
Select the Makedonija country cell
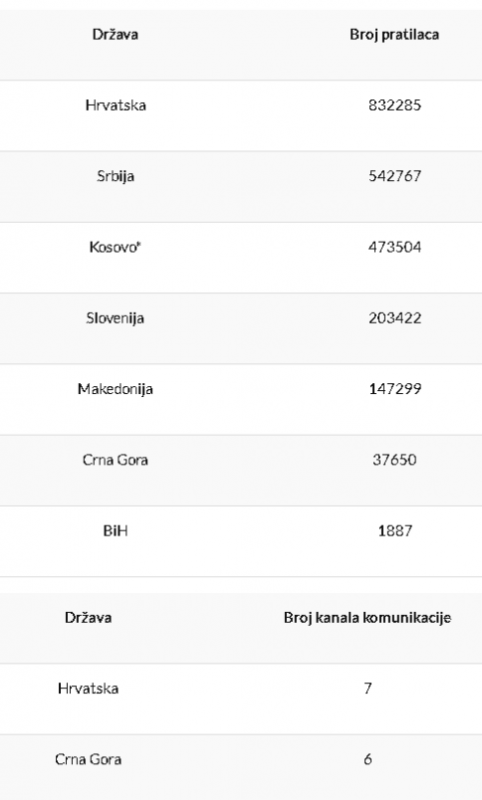pyautogui.click(x=115, y=389)
